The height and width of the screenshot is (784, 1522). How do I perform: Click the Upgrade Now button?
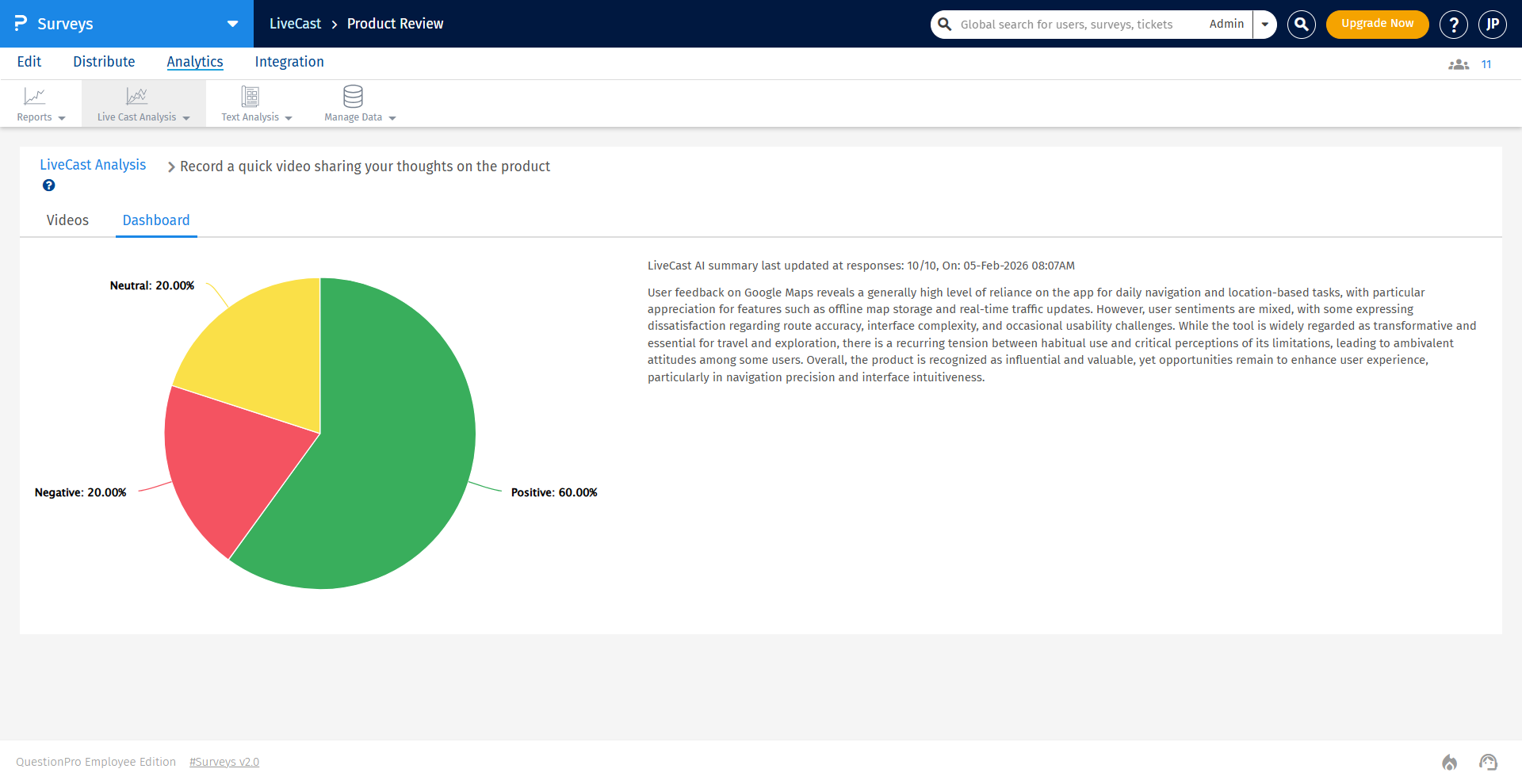tap(1377, 24)
